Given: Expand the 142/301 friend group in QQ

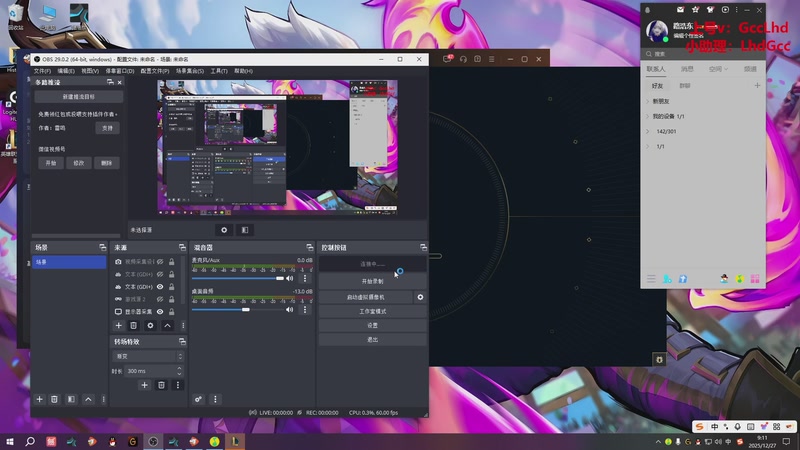Looking at the screenshot, I should [x=648, y=132].
